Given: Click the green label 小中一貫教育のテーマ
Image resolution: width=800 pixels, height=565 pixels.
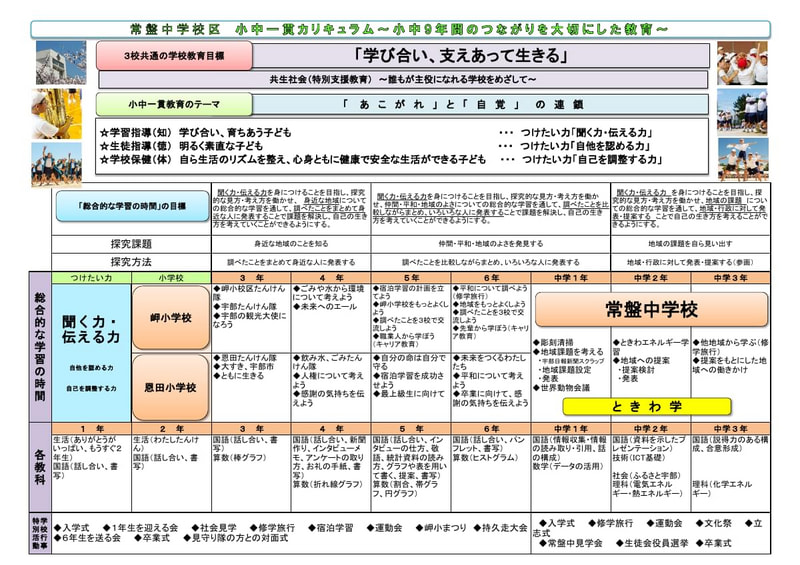Looking at the screenshot, I should pos(174,105).
